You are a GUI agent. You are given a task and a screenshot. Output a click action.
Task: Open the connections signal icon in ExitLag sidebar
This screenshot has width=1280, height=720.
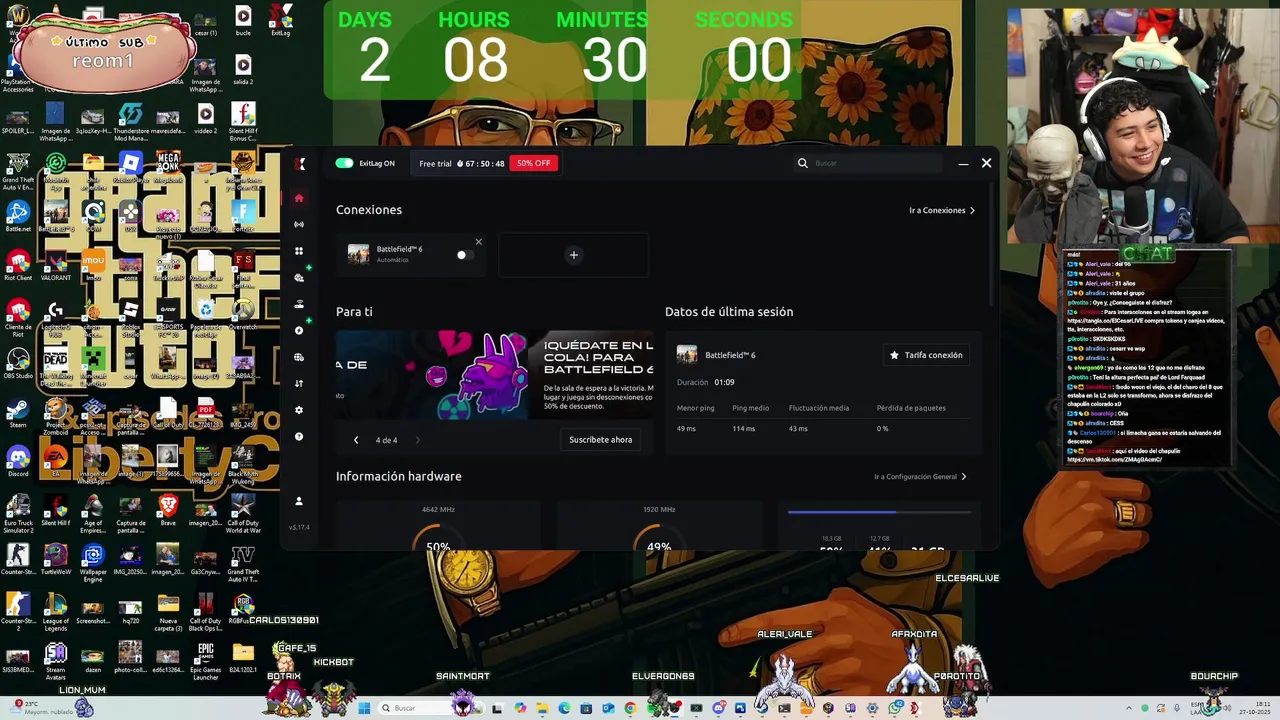point(298,225)
